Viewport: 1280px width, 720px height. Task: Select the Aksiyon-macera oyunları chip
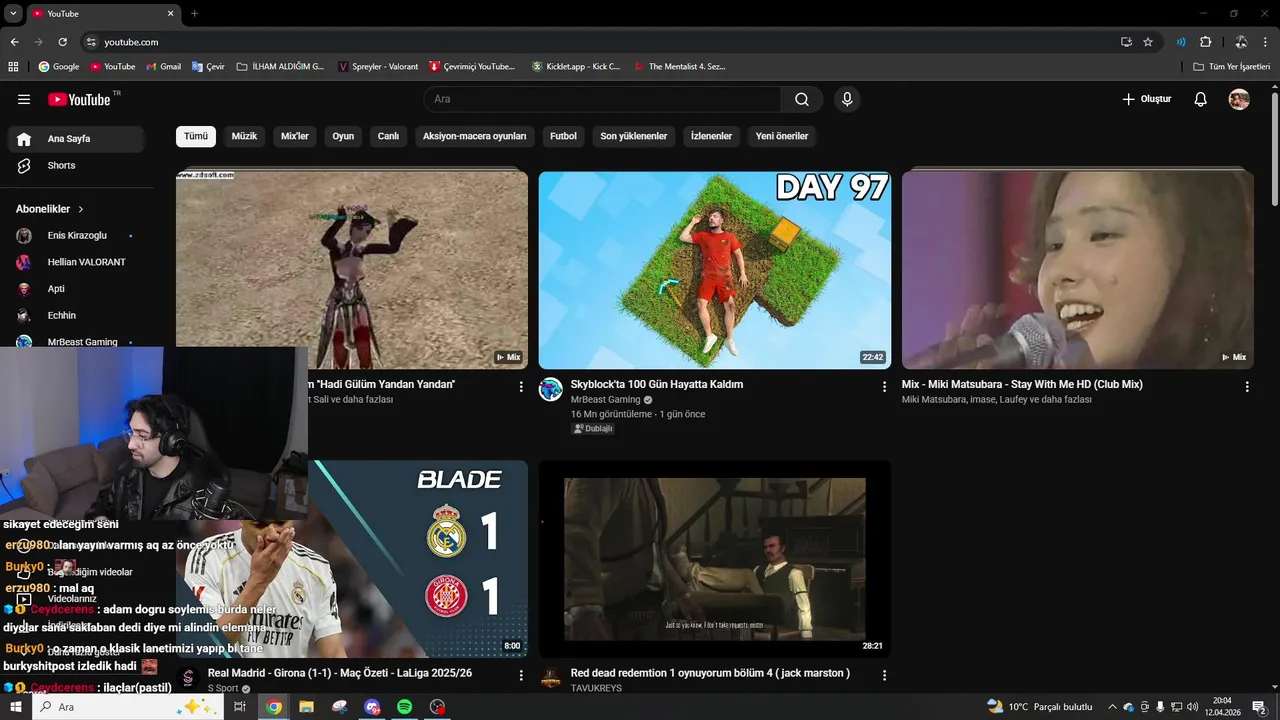[x=474, y=136]
